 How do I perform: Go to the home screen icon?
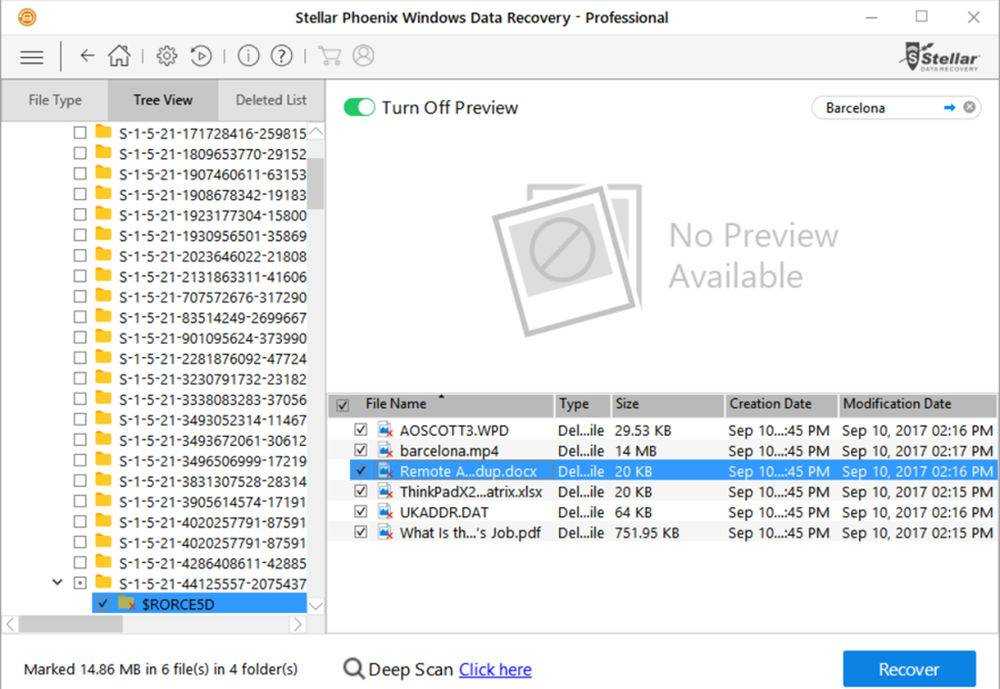(119, 56)
